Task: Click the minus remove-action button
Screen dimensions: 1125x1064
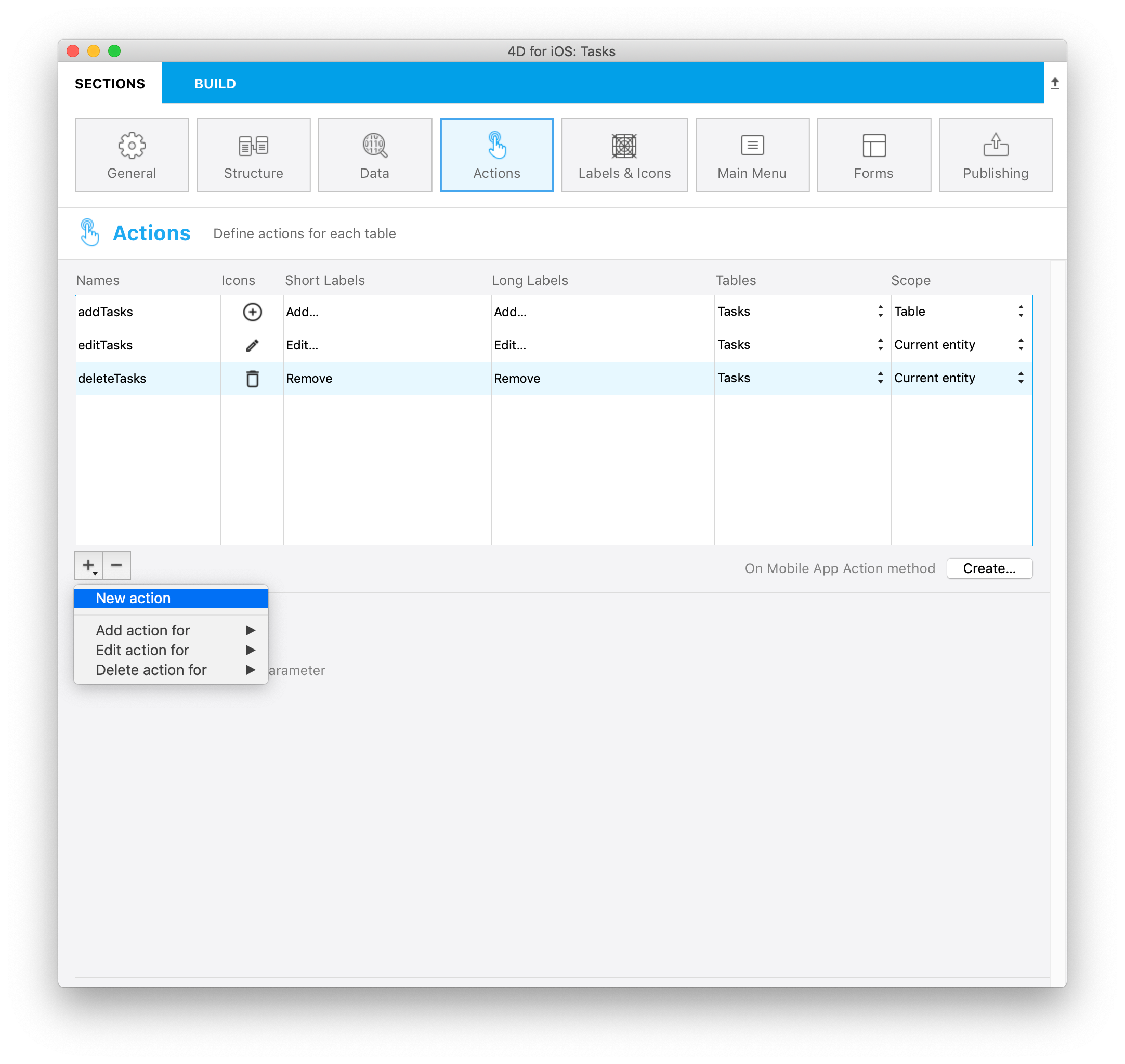Action: tap(116, 565)
